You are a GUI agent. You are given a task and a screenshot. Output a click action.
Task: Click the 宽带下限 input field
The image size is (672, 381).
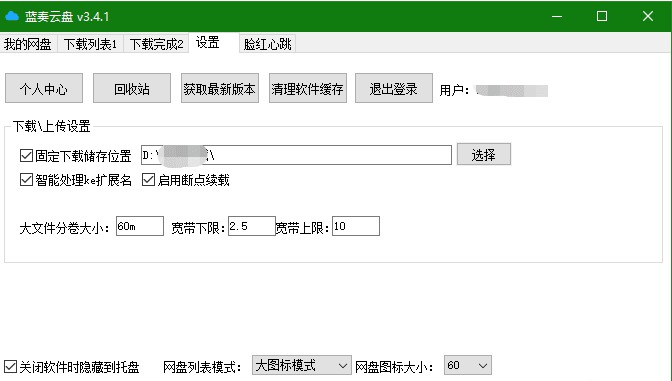[252, 226]
